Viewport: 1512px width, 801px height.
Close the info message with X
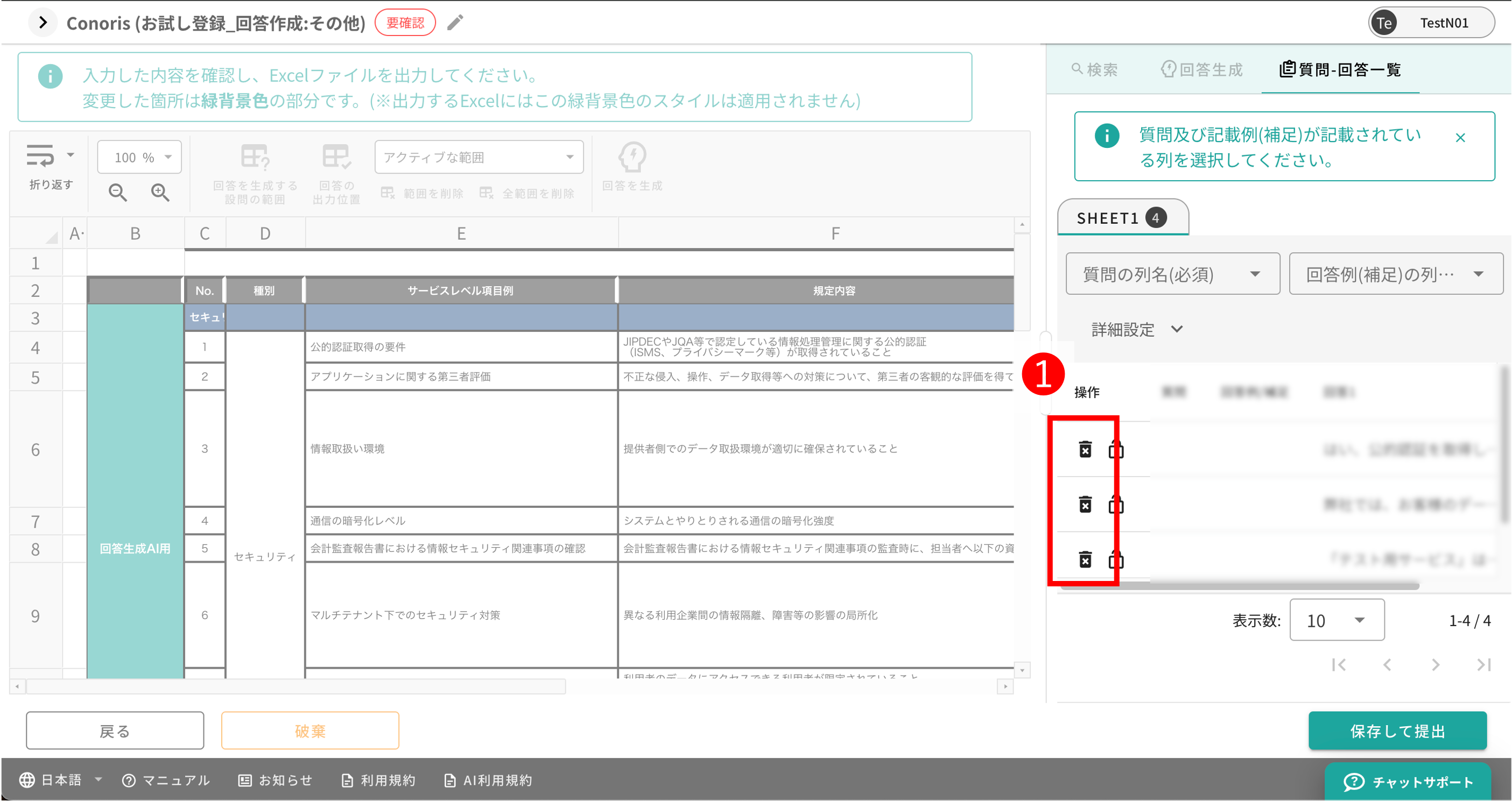pyautogui.click(x=1460, y=138)
